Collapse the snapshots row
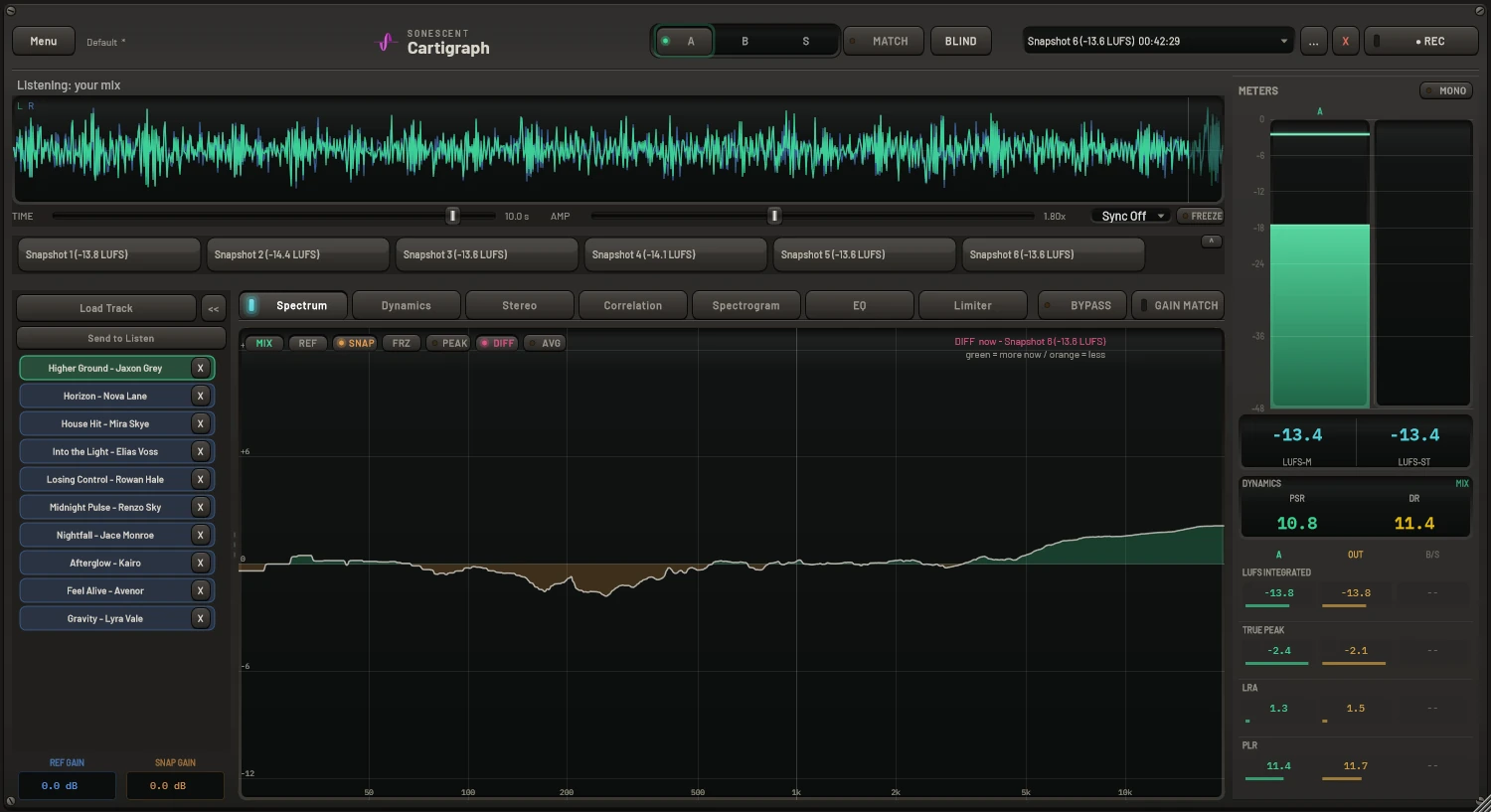Screen dimensions: 1491x812 tap(1211, 241)
